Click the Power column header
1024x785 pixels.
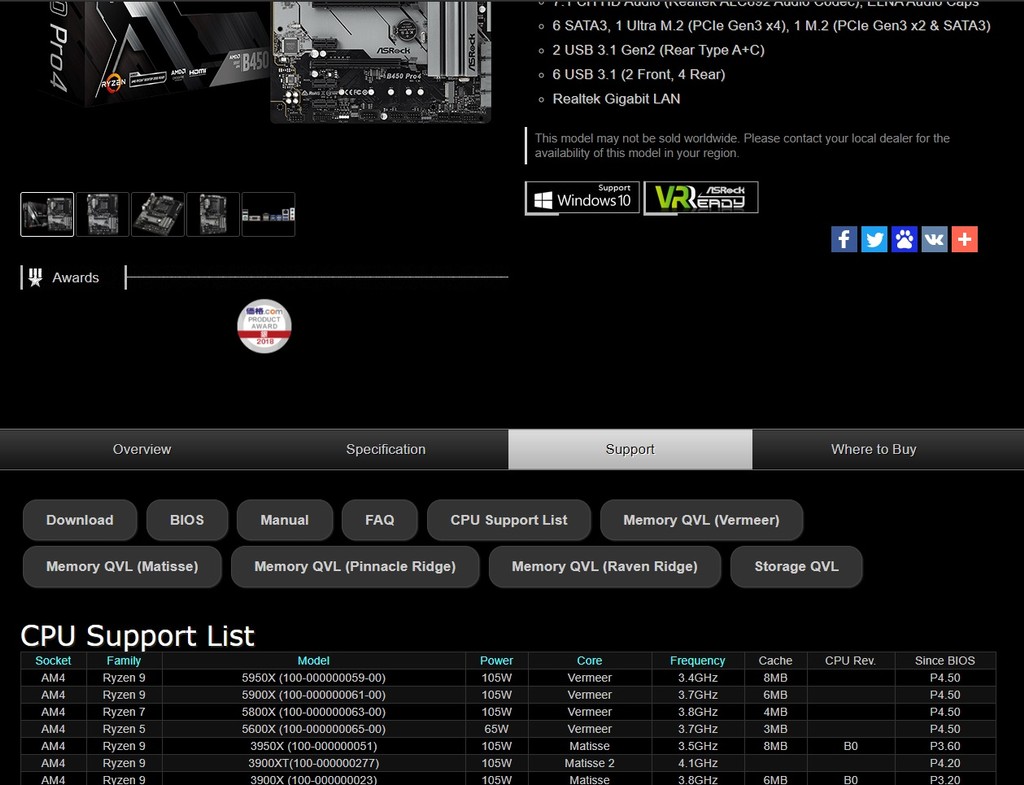point(496,661)
